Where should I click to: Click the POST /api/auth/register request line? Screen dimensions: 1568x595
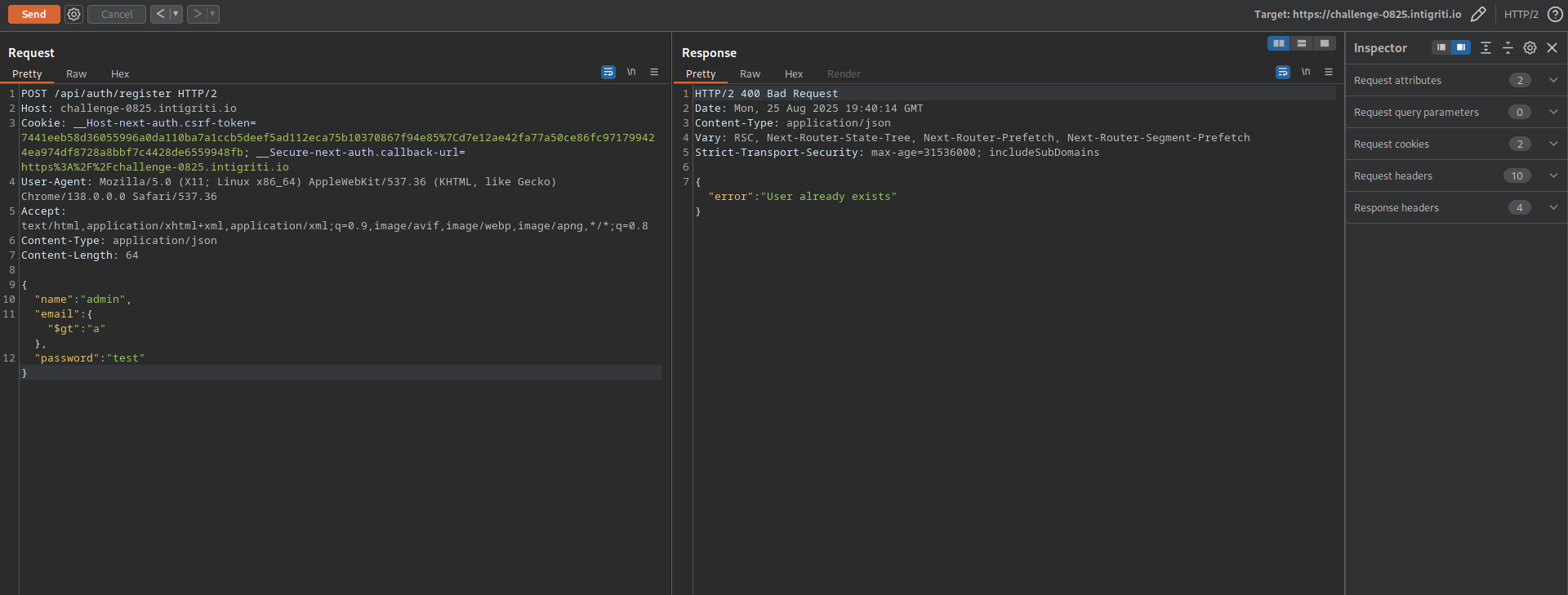click(x=119, y=94)
